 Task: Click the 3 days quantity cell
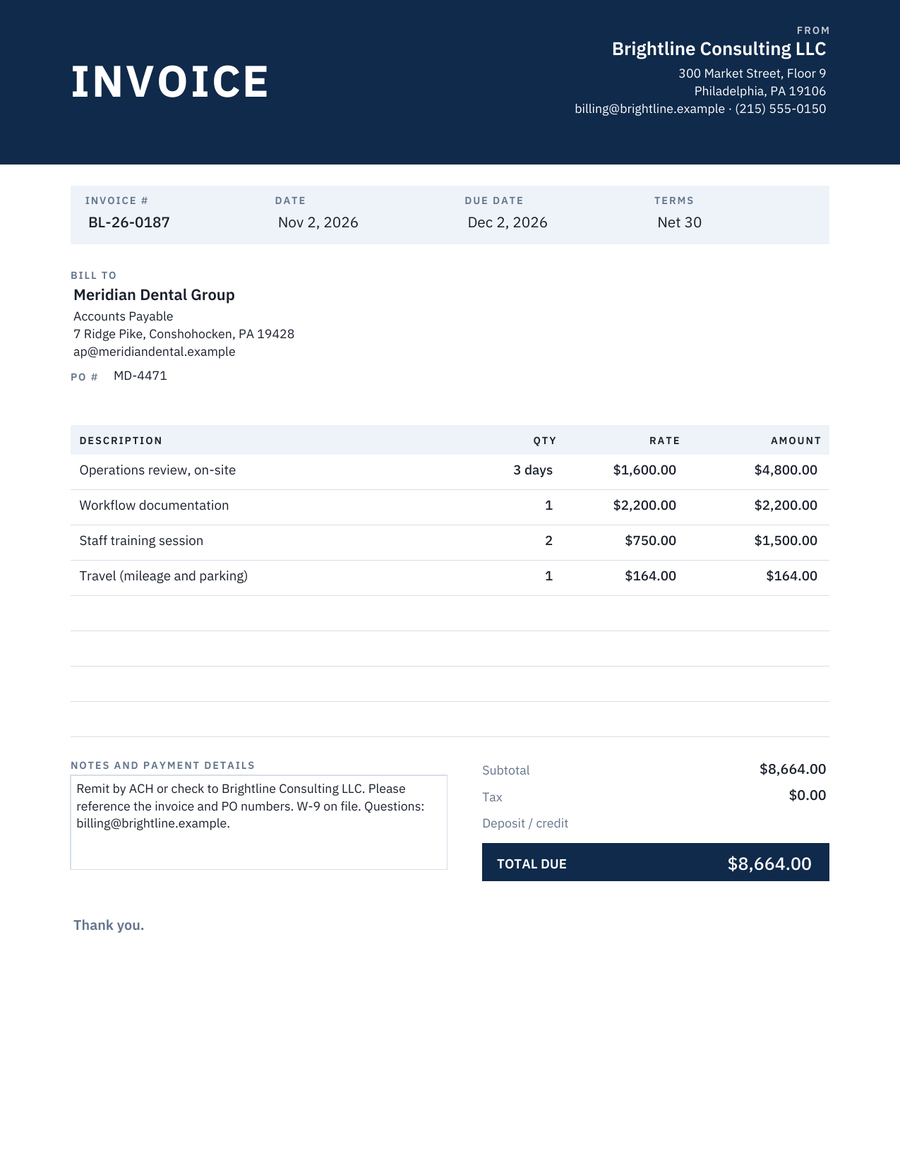(x=533, y=470)
